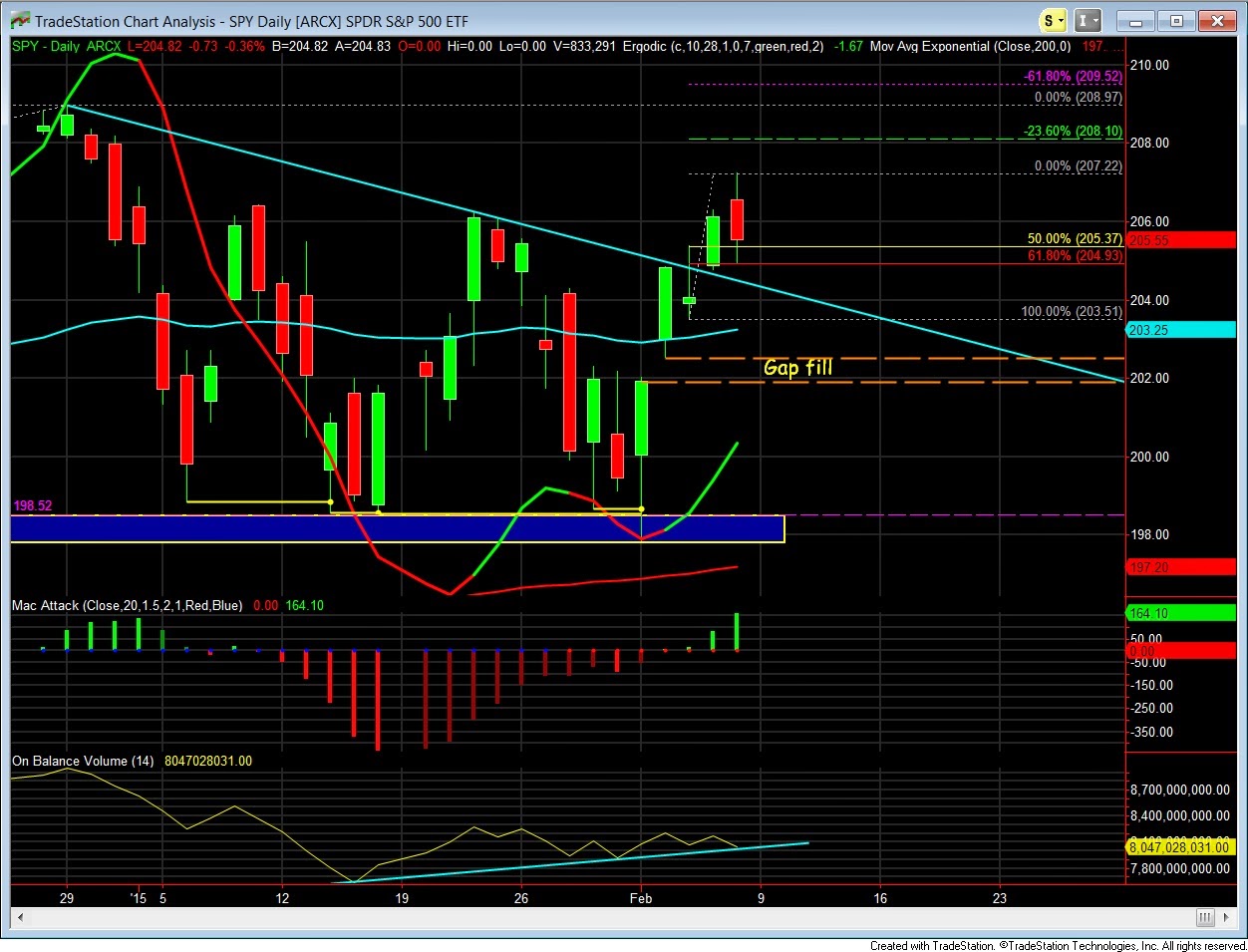Click the 210.00 price axis label

coord(1149,66)
